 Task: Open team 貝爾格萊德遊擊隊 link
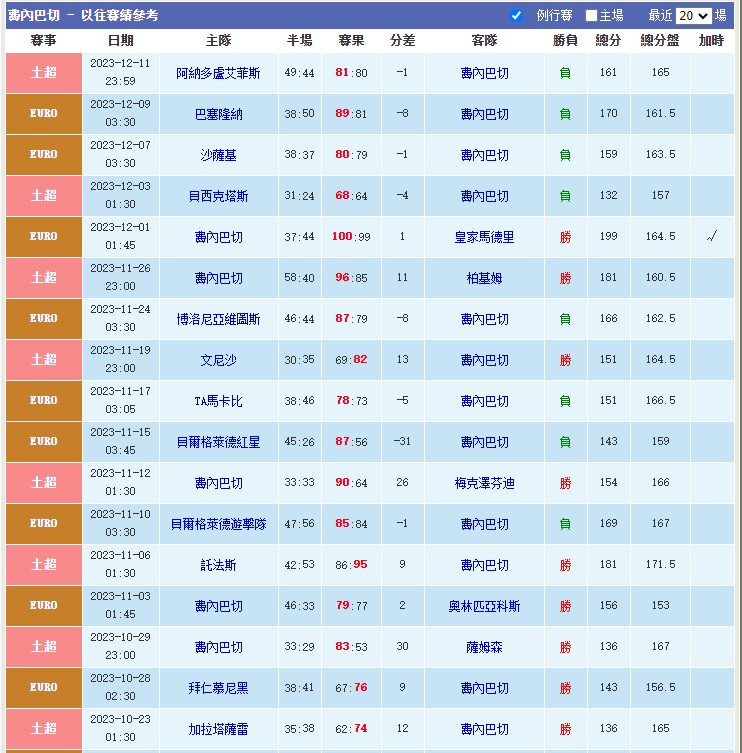tap(218, 524)
